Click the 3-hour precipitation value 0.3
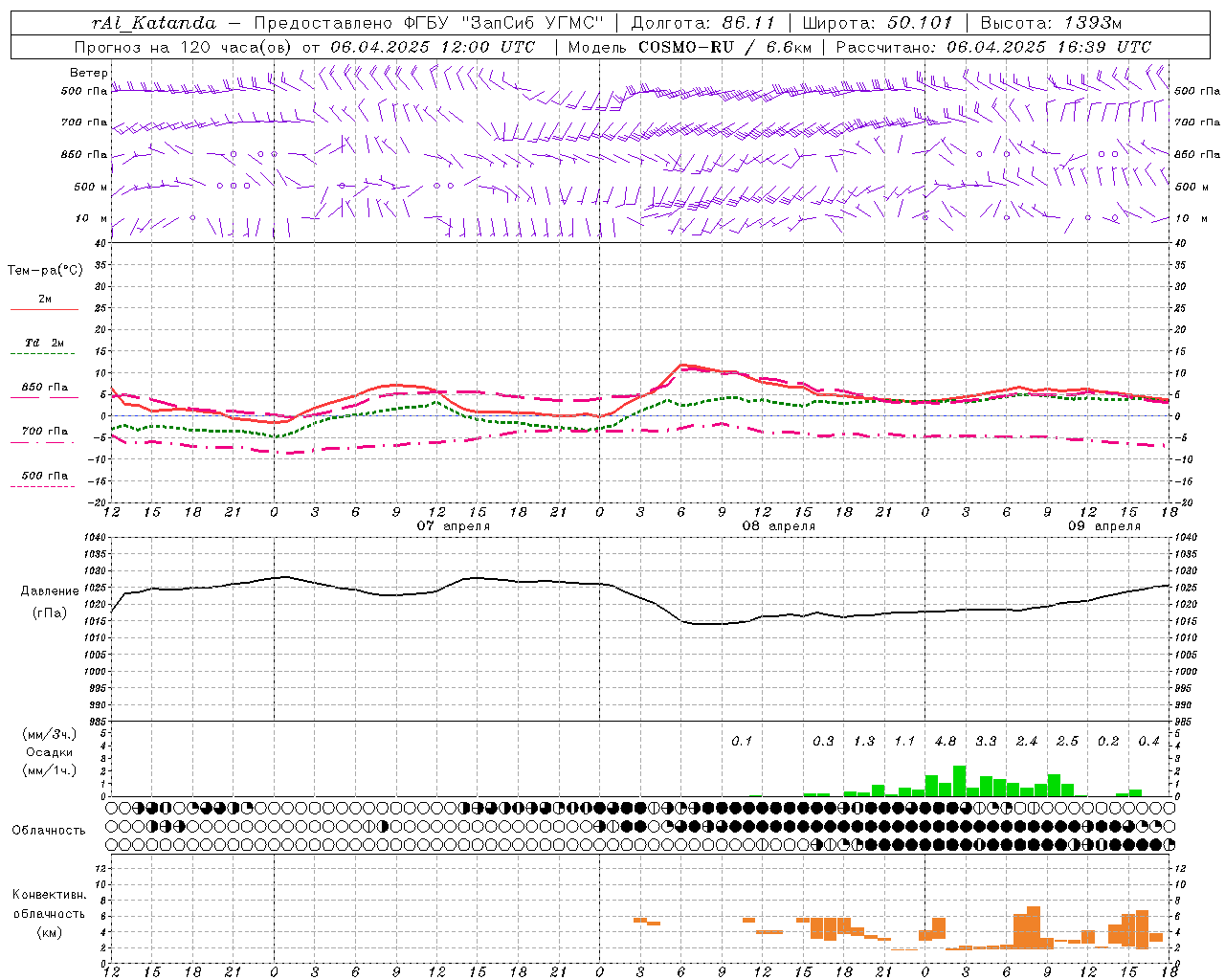Viewport: 1225px width, 980px height. pyautogui.click(x=823, y=741)
